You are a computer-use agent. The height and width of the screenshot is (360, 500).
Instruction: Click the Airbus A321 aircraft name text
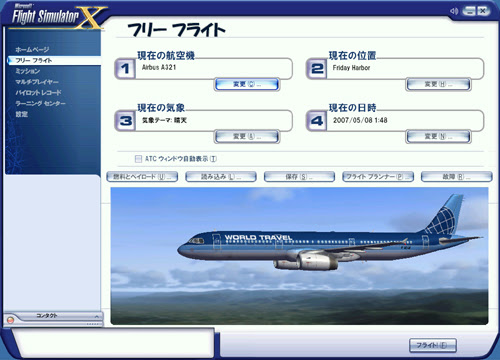(x=159, y=67)
